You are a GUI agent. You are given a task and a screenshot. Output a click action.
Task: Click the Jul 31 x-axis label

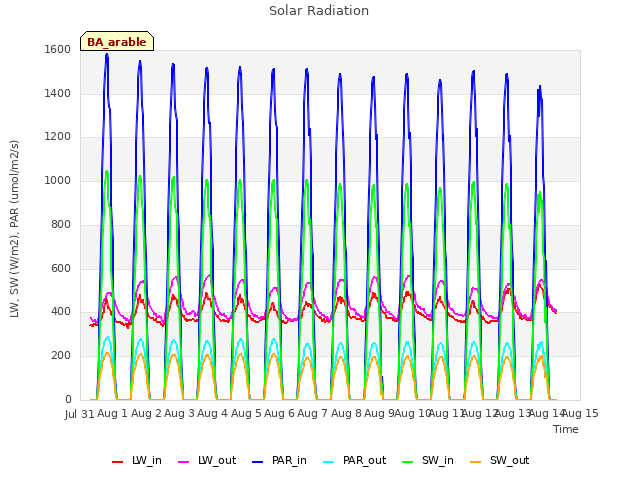pyautogui.click(x=80, y=414)
